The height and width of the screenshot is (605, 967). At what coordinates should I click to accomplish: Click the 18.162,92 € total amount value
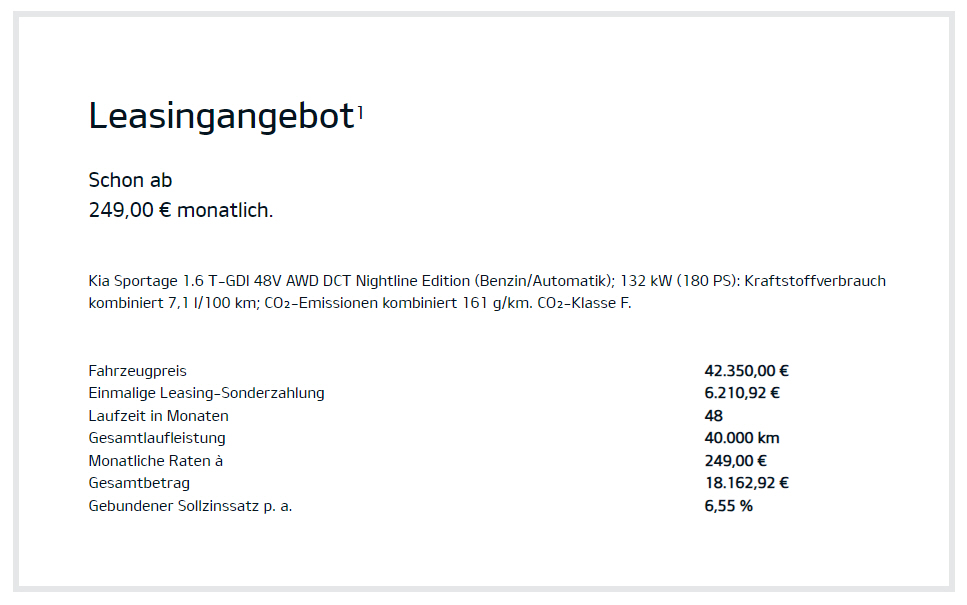point(746,483)
